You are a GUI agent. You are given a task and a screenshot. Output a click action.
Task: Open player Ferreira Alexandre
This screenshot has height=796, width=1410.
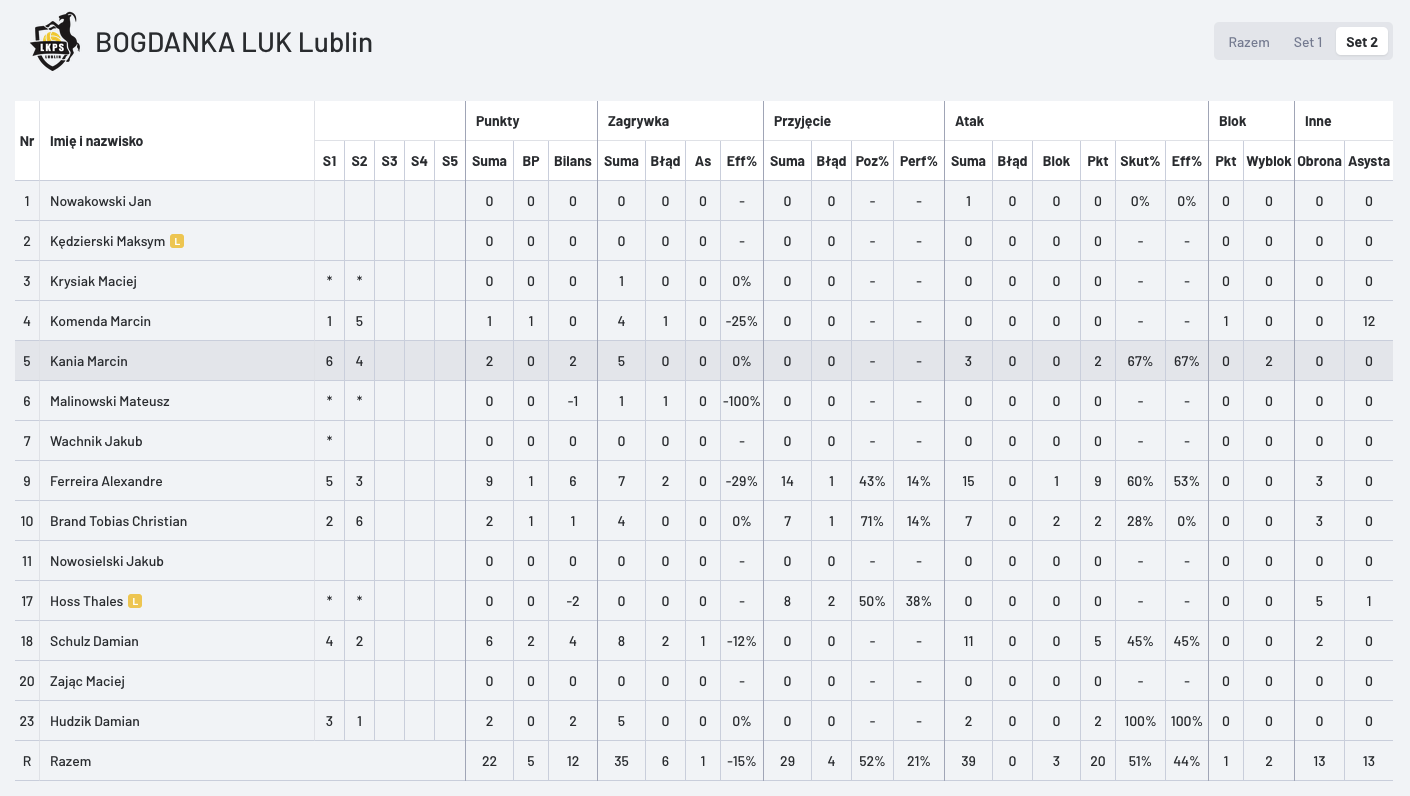(x=106, y=481)
